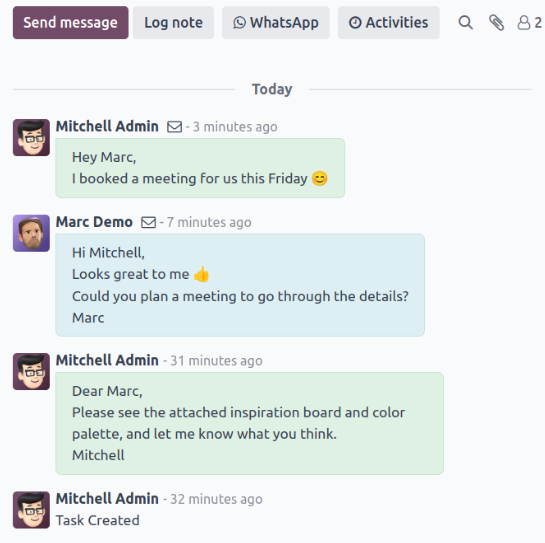This screenshot has width=545, height=543.
Task: Open the chatter search magnifier icon
Action: pos(465,23)
